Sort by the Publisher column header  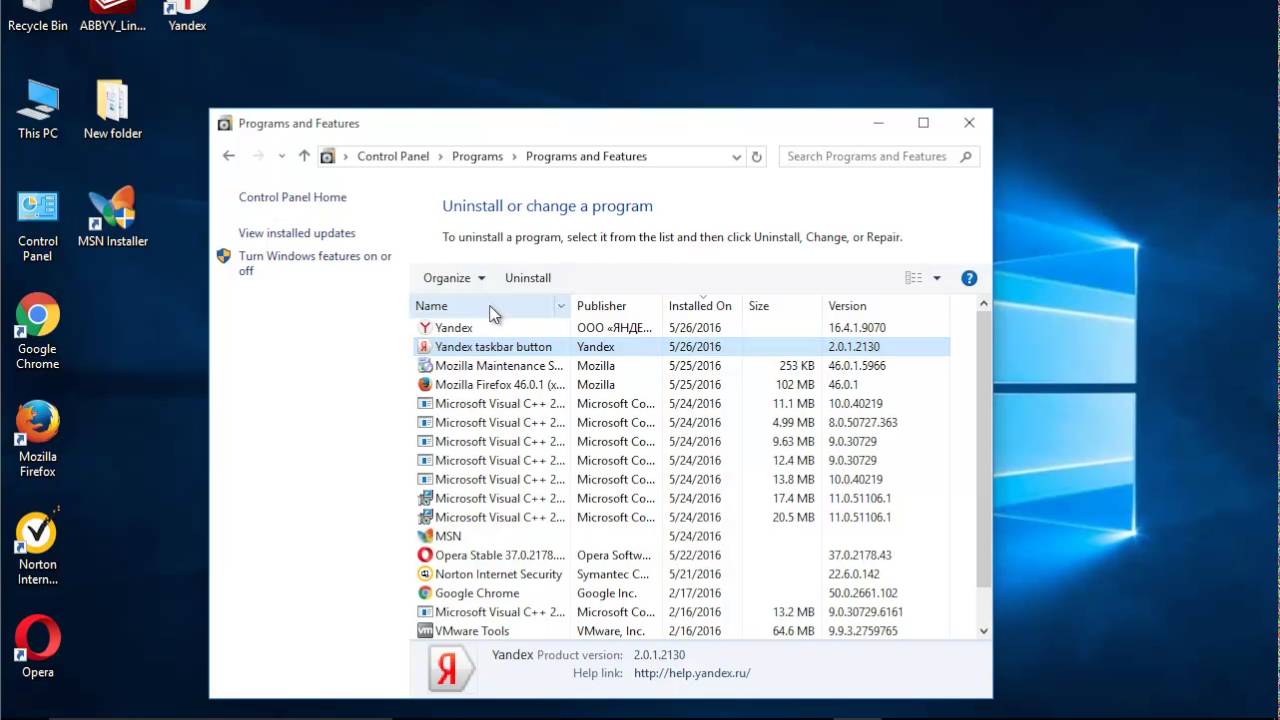click(615, 306)
